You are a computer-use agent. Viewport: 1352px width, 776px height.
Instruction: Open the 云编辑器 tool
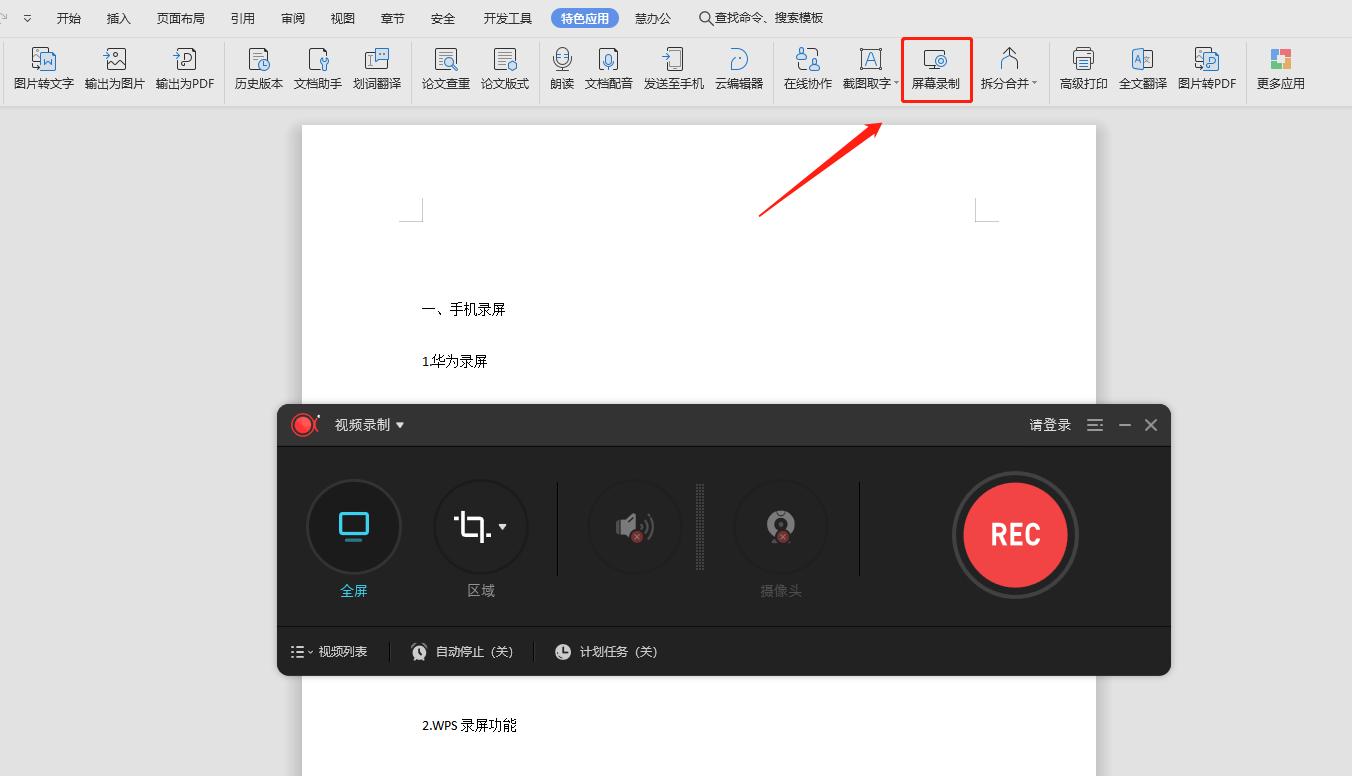click(739, 68)
